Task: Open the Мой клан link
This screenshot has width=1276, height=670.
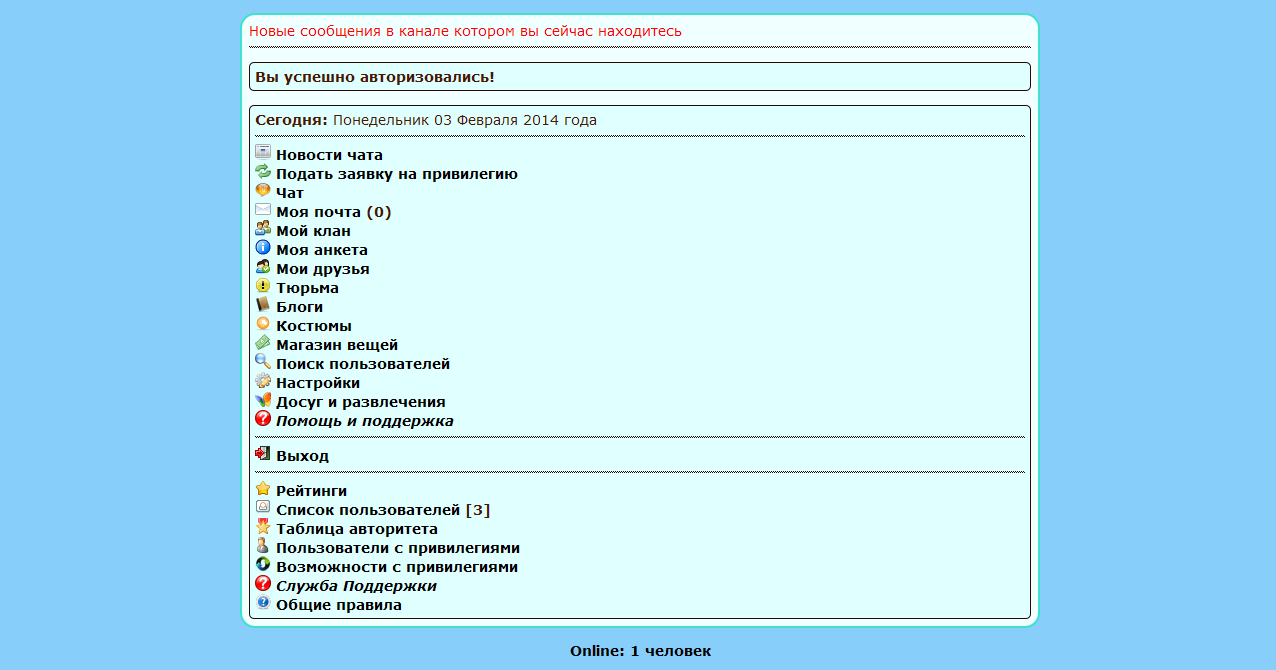Action: coord(313,231)
